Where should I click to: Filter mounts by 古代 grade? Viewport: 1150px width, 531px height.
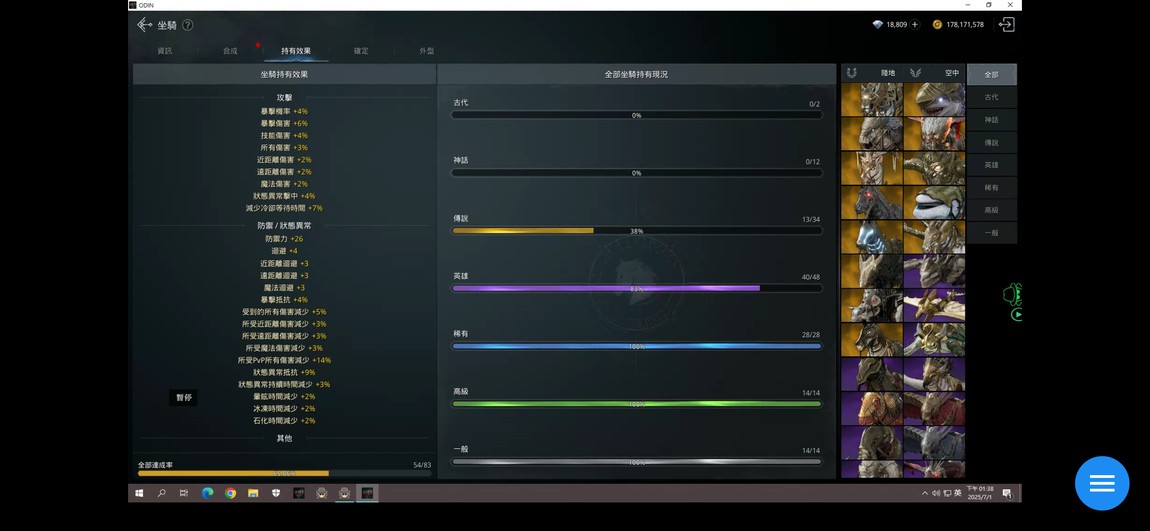992,97
